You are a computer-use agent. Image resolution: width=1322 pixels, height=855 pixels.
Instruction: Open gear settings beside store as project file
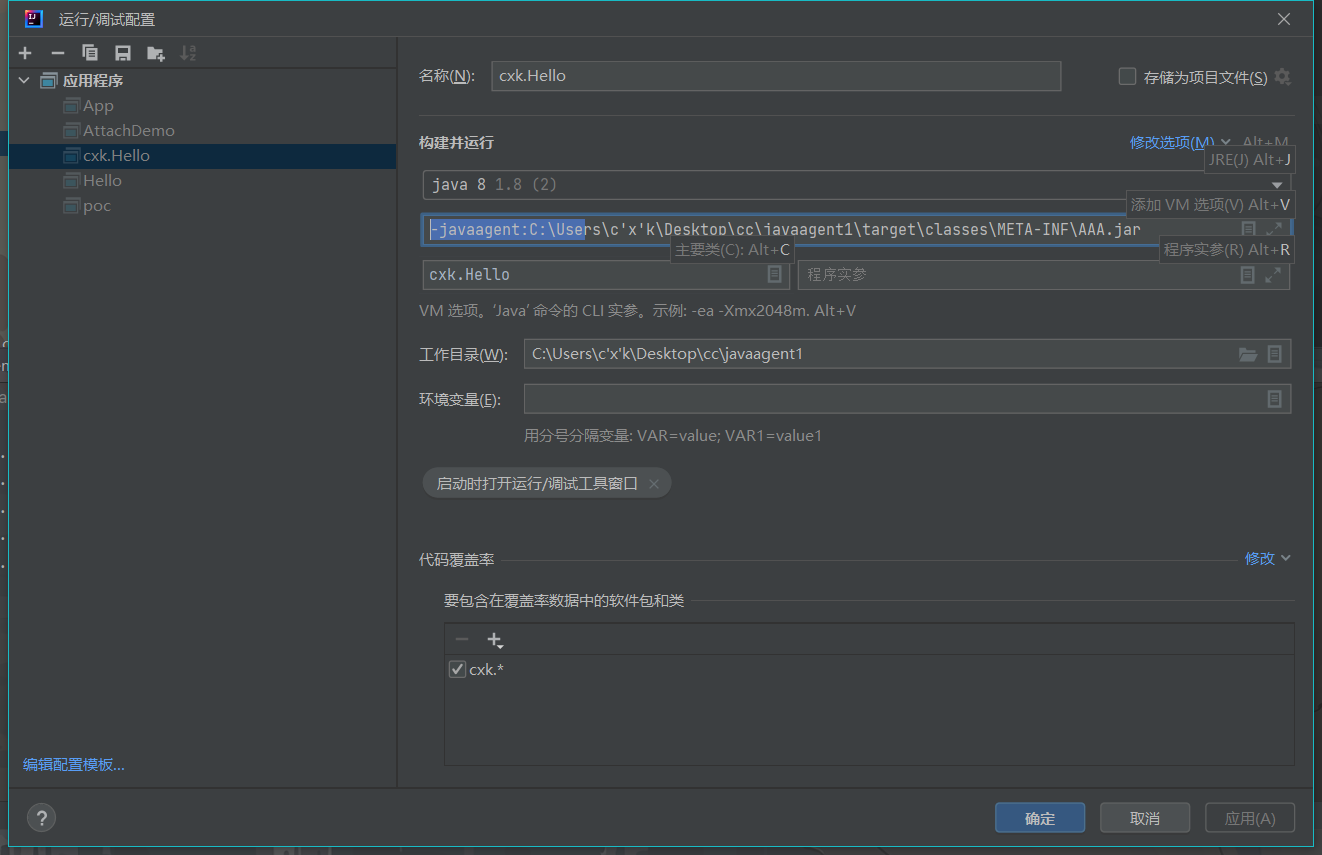1283,77
